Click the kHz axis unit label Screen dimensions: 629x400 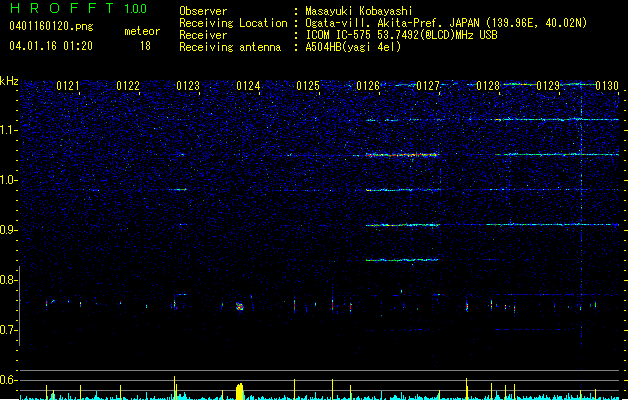[9, 81]
